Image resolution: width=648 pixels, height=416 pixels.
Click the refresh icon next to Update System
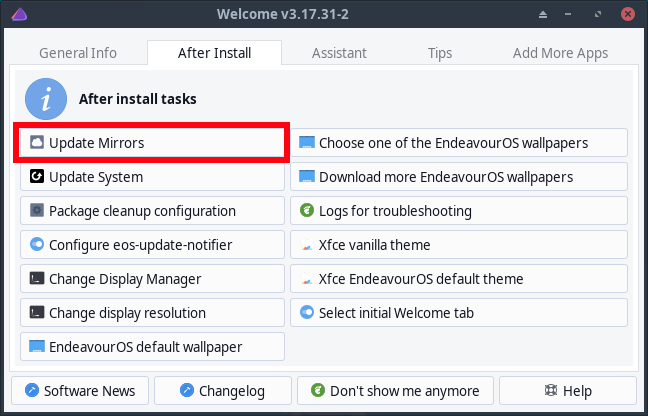click(37, 176)
